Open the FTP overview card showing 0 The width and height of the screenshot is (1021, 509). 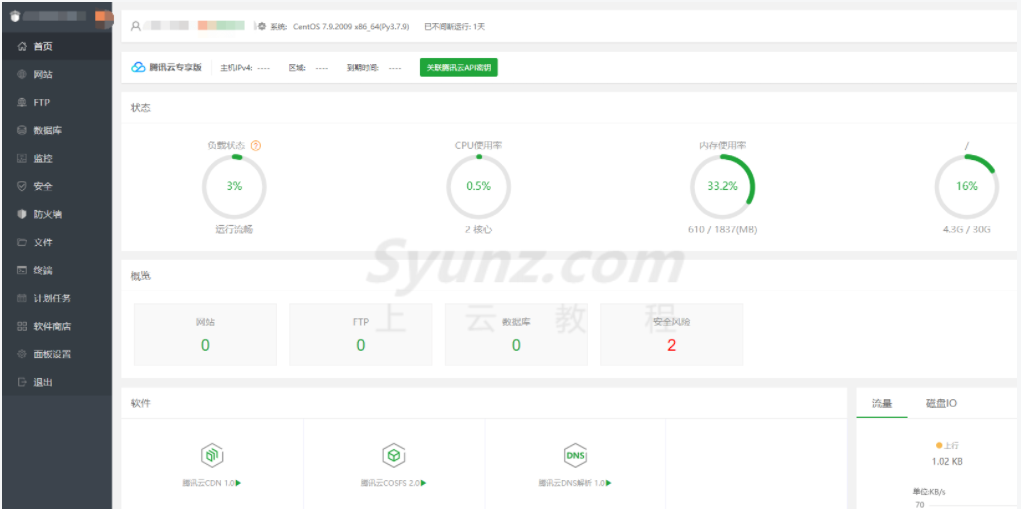pos(361,335)
